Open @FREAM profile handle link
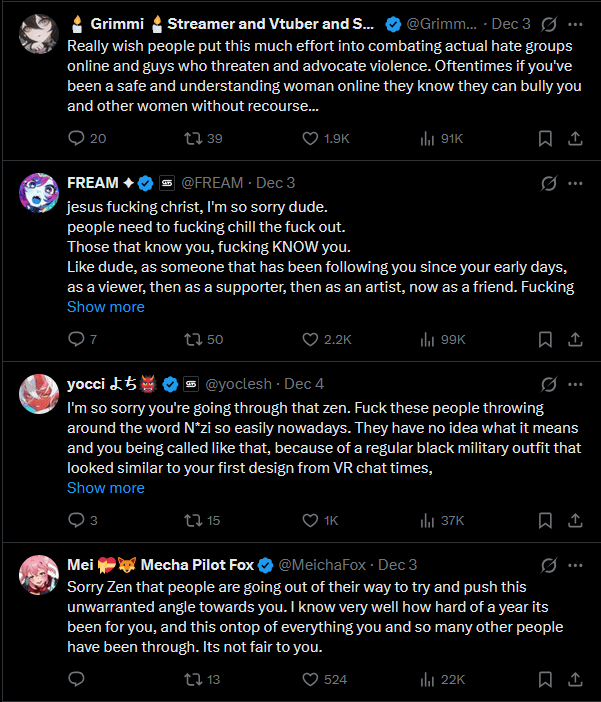Screen dimensions: 601x702 [211, 183]
